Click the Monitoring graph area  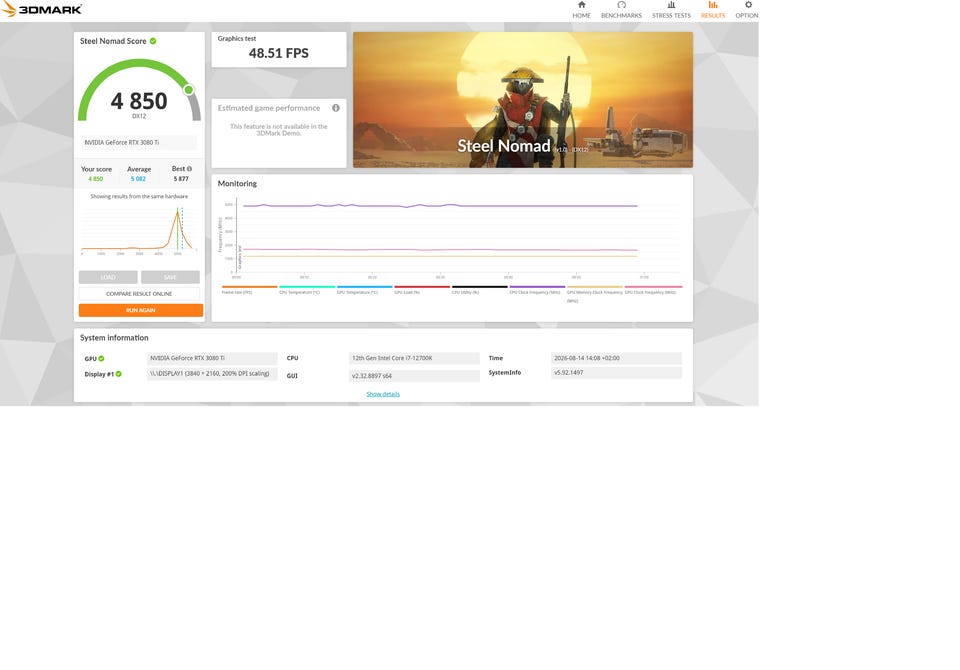point(450,236)
